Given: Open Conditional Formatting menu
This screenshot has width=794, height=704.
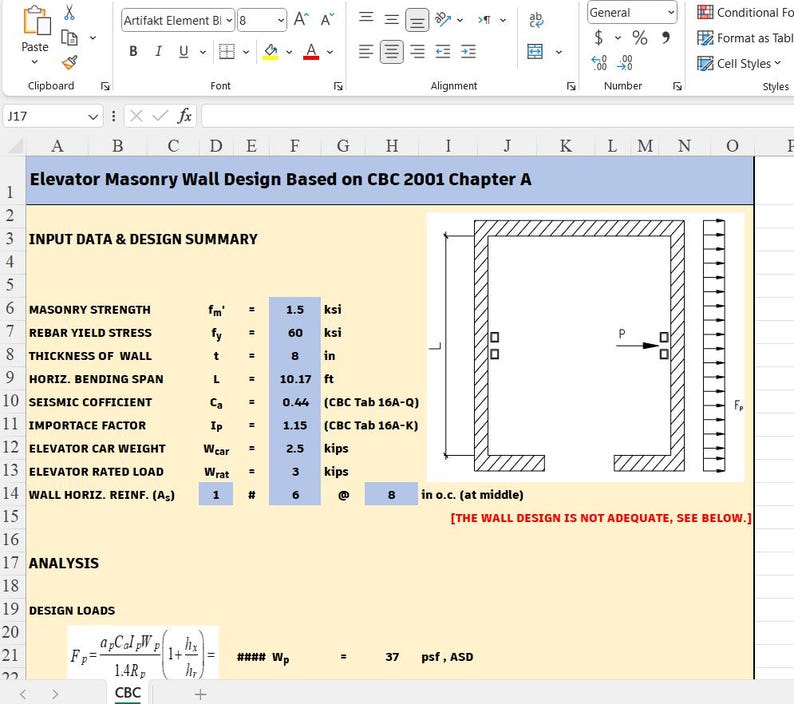Looking at the screenshot, I should click(745, 12).
